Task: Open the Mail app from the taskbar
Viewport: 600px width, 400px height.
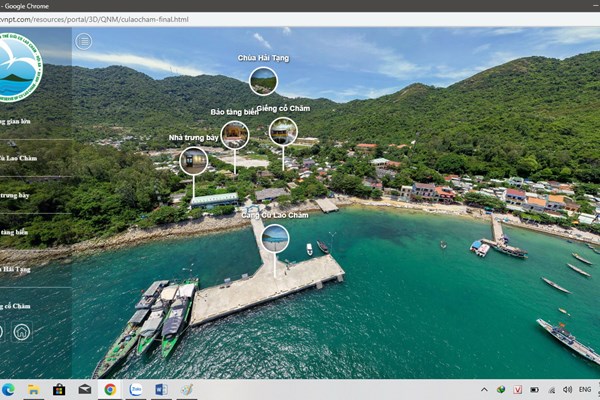Action: (85, 390)
